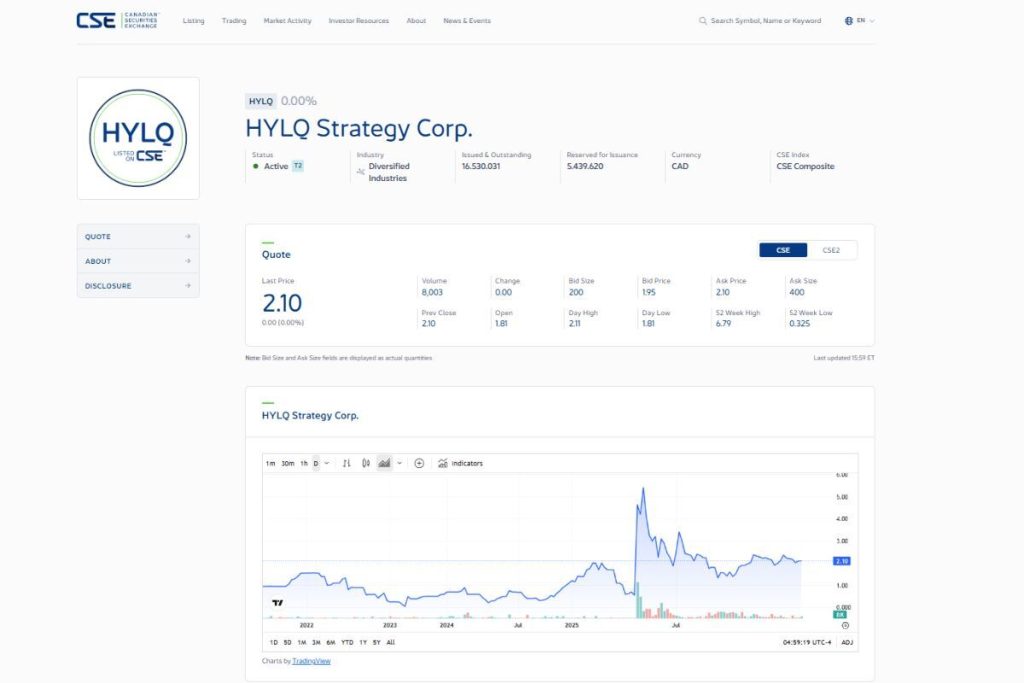Click the globe language icon
Viewport: 1024px width, 683px height.
pos(848,21)
